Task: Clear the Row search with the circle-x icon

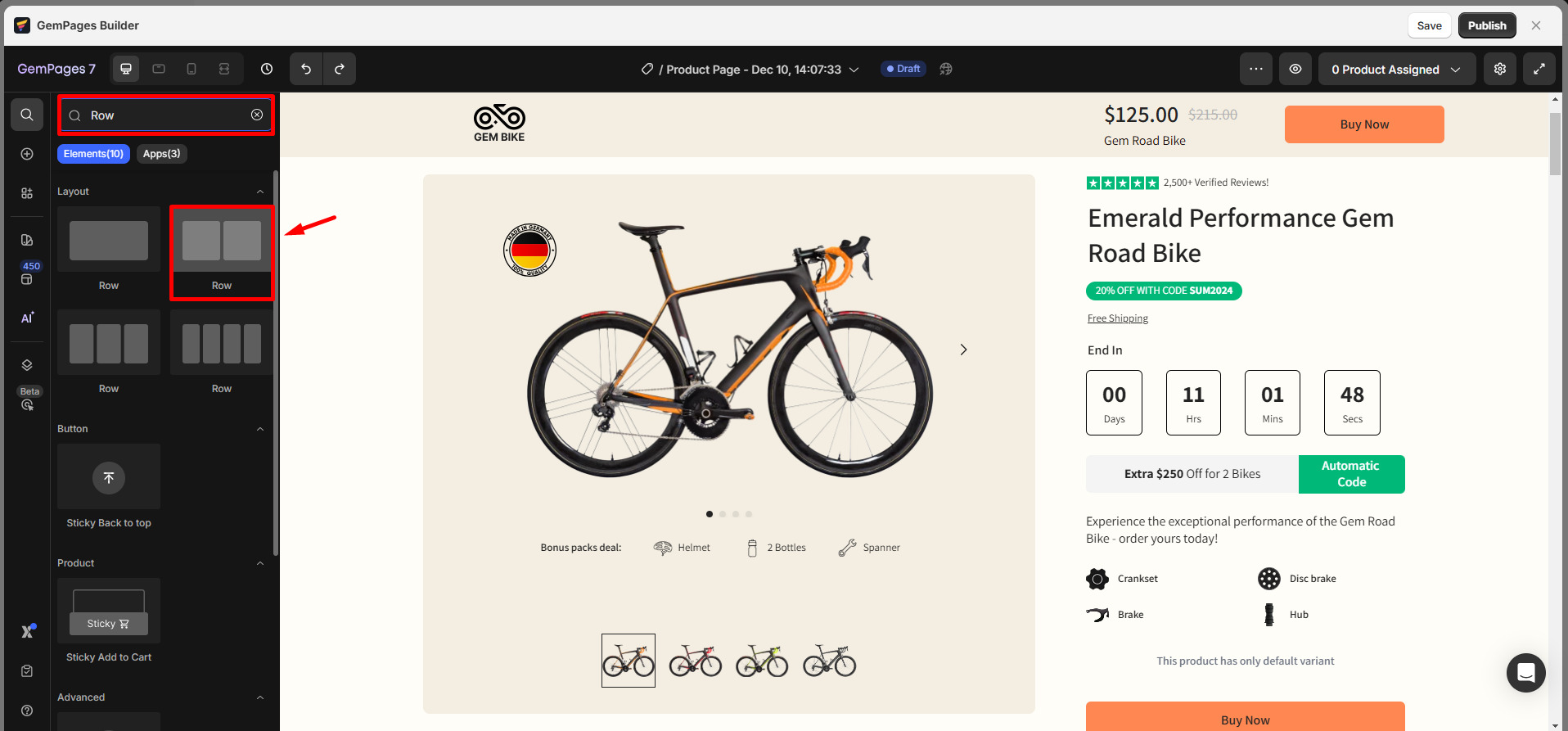Action: tap(256, 115)
